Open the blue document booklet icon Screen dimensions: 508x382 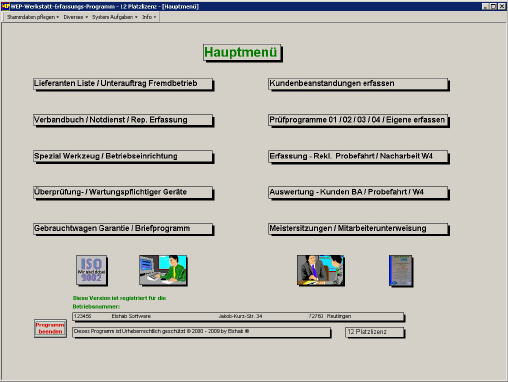tap(401, 271)
